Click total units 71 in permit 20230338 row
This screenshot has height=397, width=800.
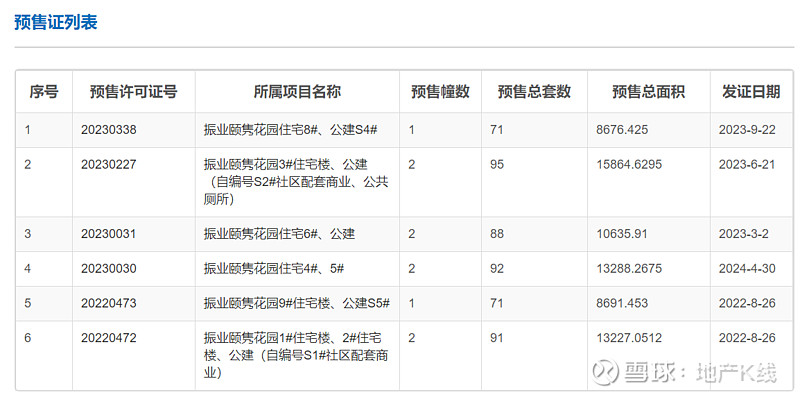point(496,130)
